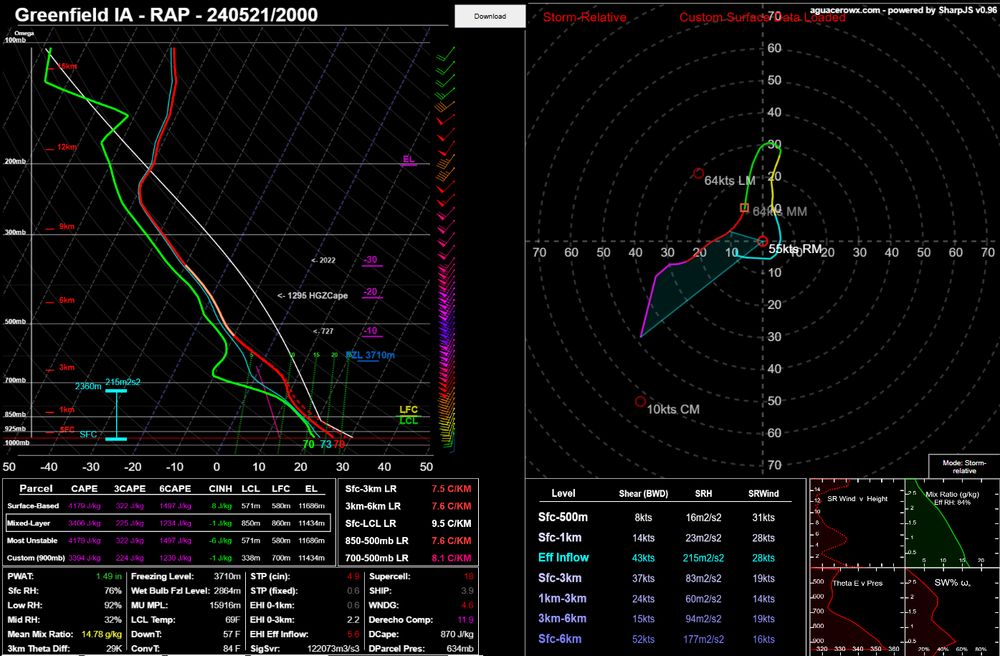Click the STP (cin) parameter label
Screen dimensions: 1000x656
click(270, 576)
